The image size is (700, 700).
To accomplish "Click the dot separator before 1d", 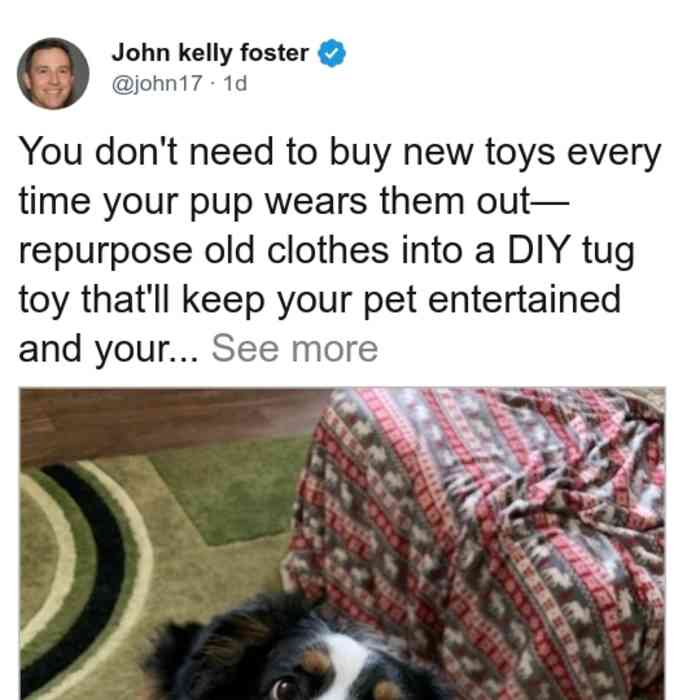I will (213, 84).
